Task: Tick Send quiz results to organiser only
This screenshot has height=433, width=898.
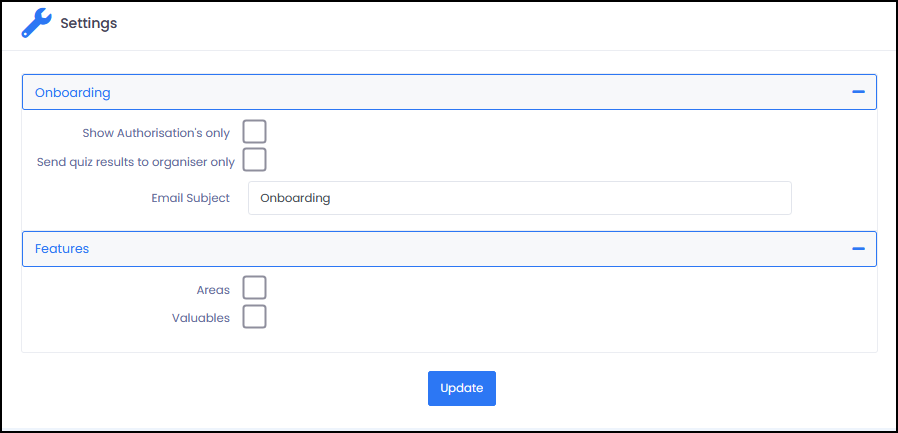Action: [x=255, y=160]
